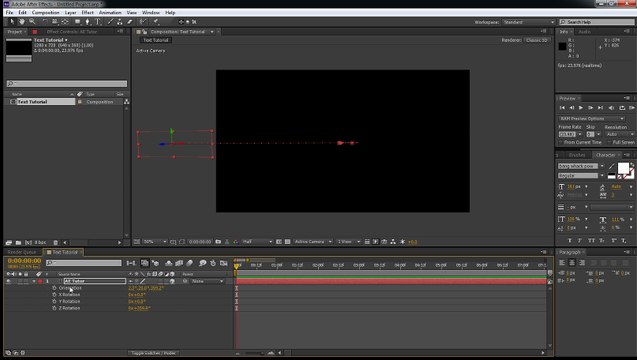Enable the From Current Time checkbox
Image resolution: width=637 pixels, height=360 pixels.
(561, 142)
